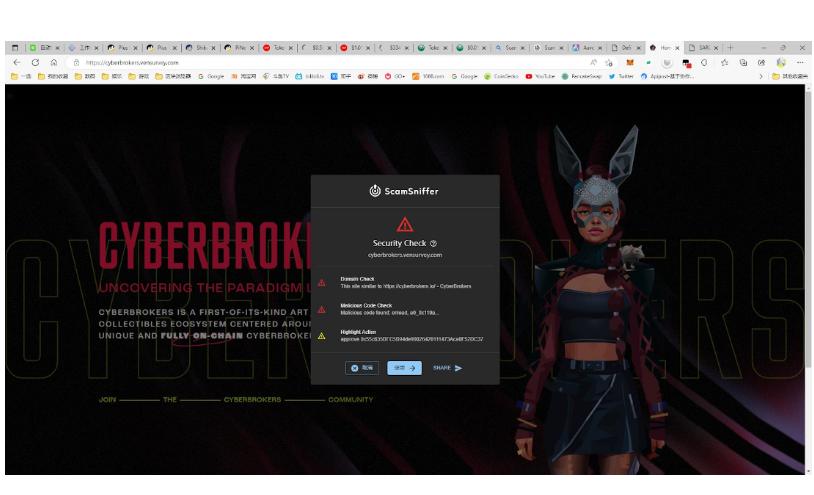Click the Malicious Code Check warning icon
This screenshot has height=495, width=814.
(x=321, y=309)
